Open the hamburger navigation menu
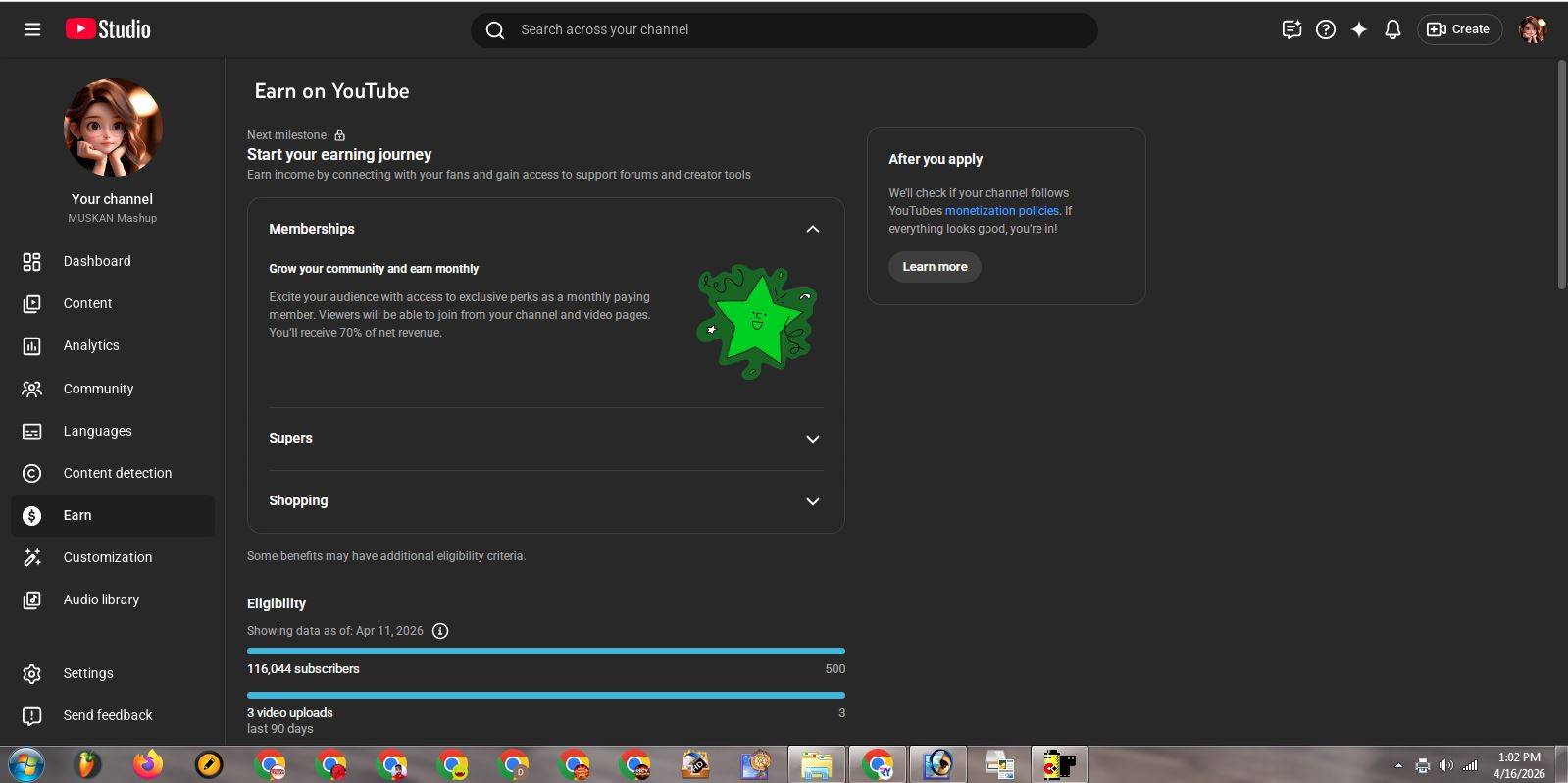Viewport: 1568px width, 783px height. 32,29
